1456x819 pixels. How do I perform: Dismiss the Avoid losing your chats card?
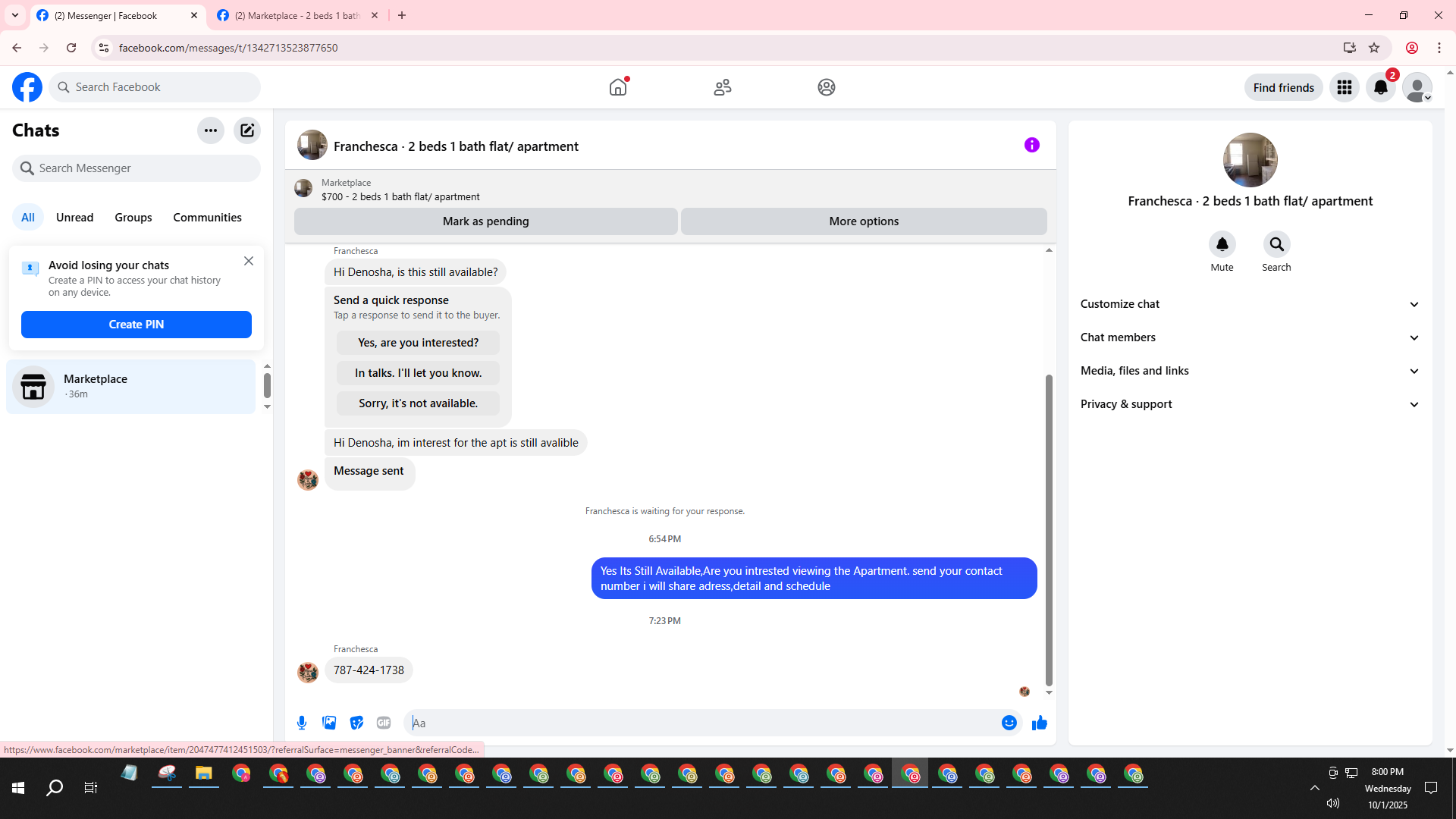249,261
